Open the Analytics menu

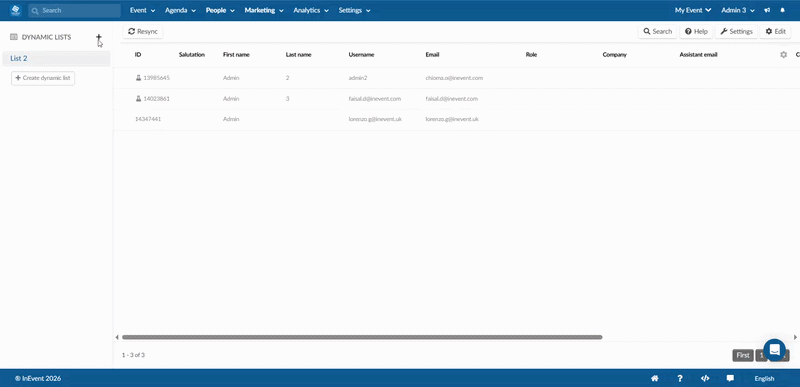(x=311, y=10)
